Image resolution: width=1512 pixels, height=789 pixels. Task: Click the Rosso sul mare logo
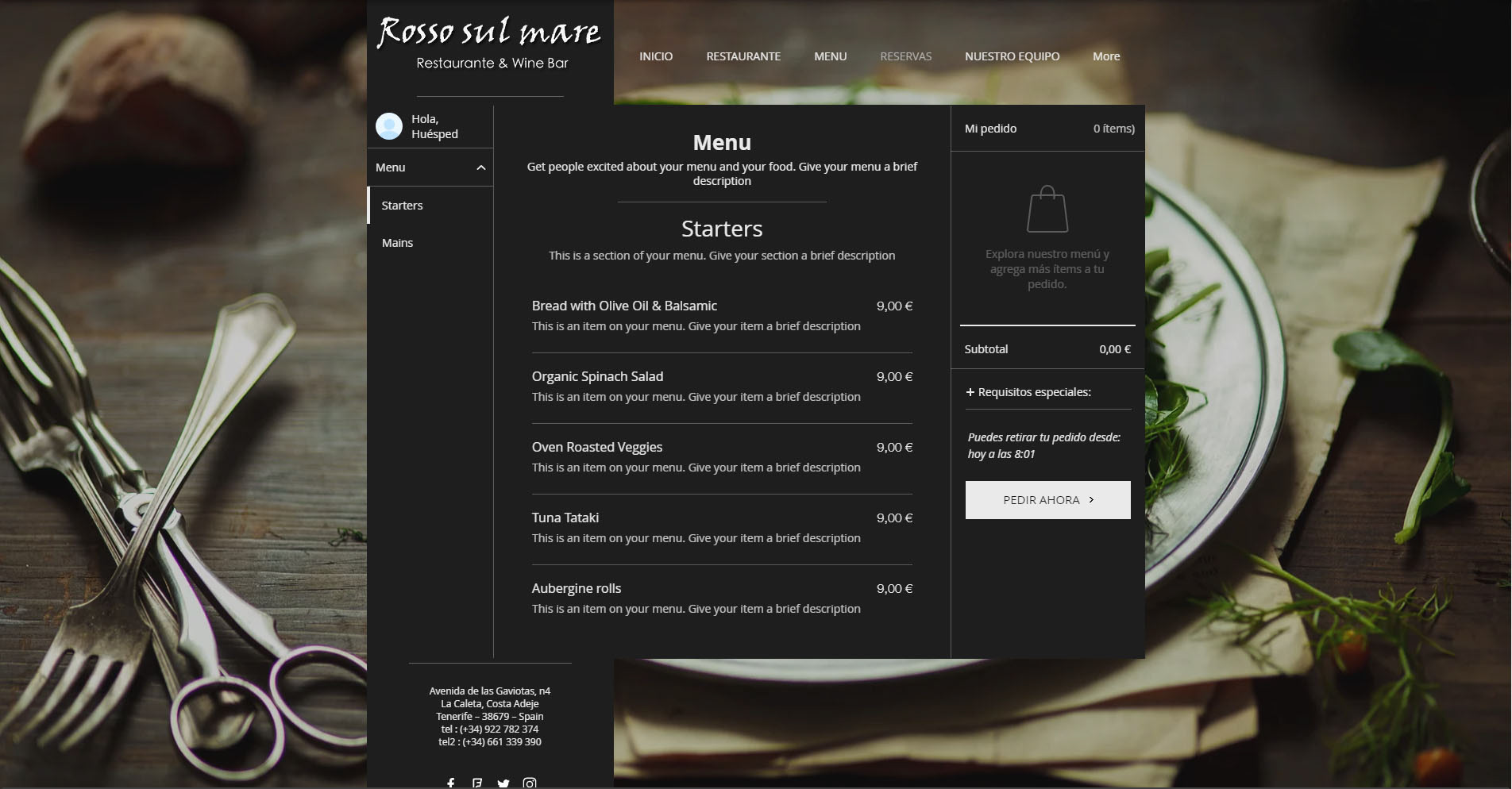click(489, 33)
